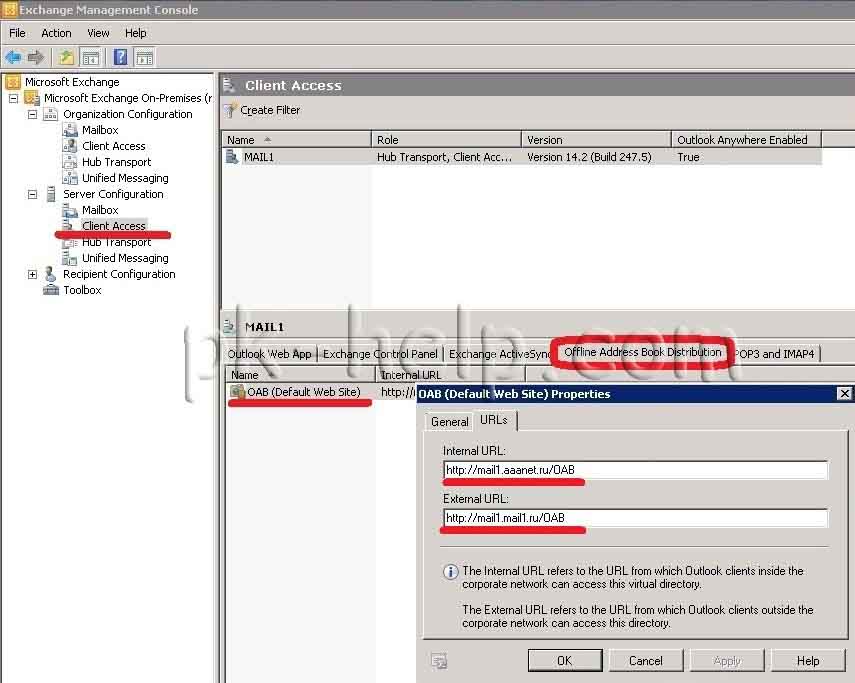Open the Action menu
This screenshot has width=855, height=683.
click(x=56, y=33)
